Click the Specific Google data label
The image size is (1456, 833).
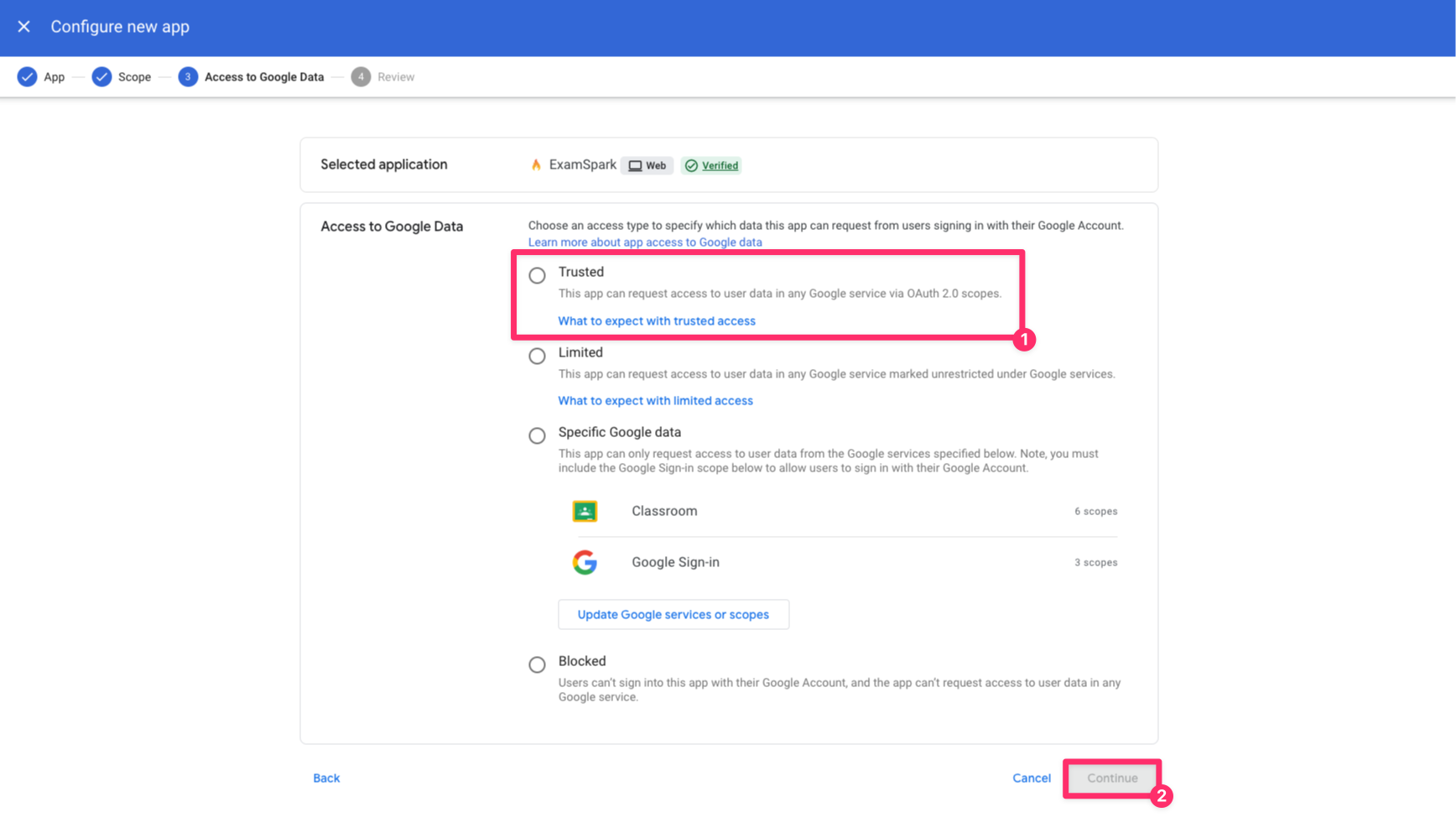pos(620,432)
